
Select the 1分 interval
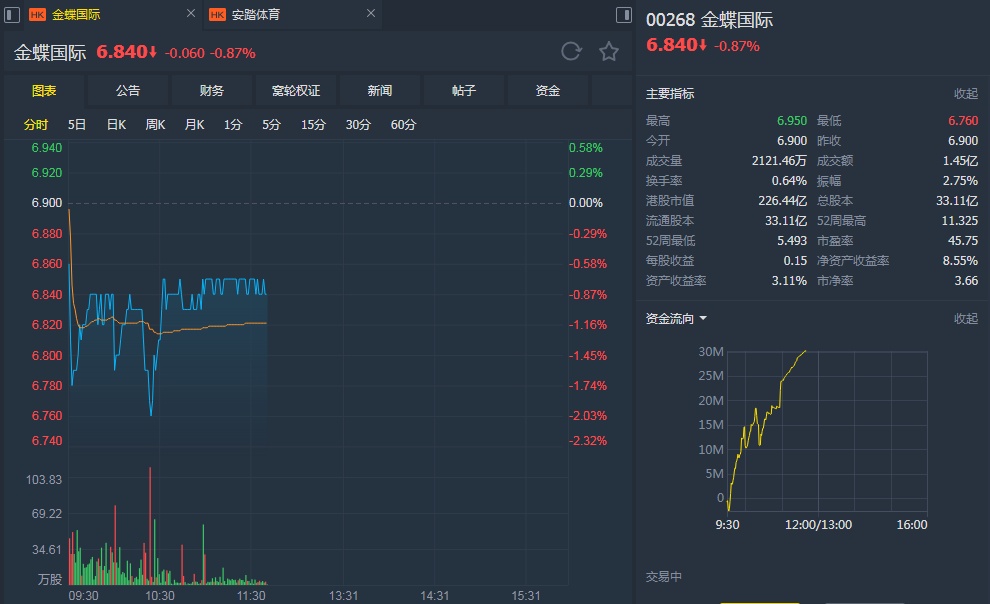point(233,124)
